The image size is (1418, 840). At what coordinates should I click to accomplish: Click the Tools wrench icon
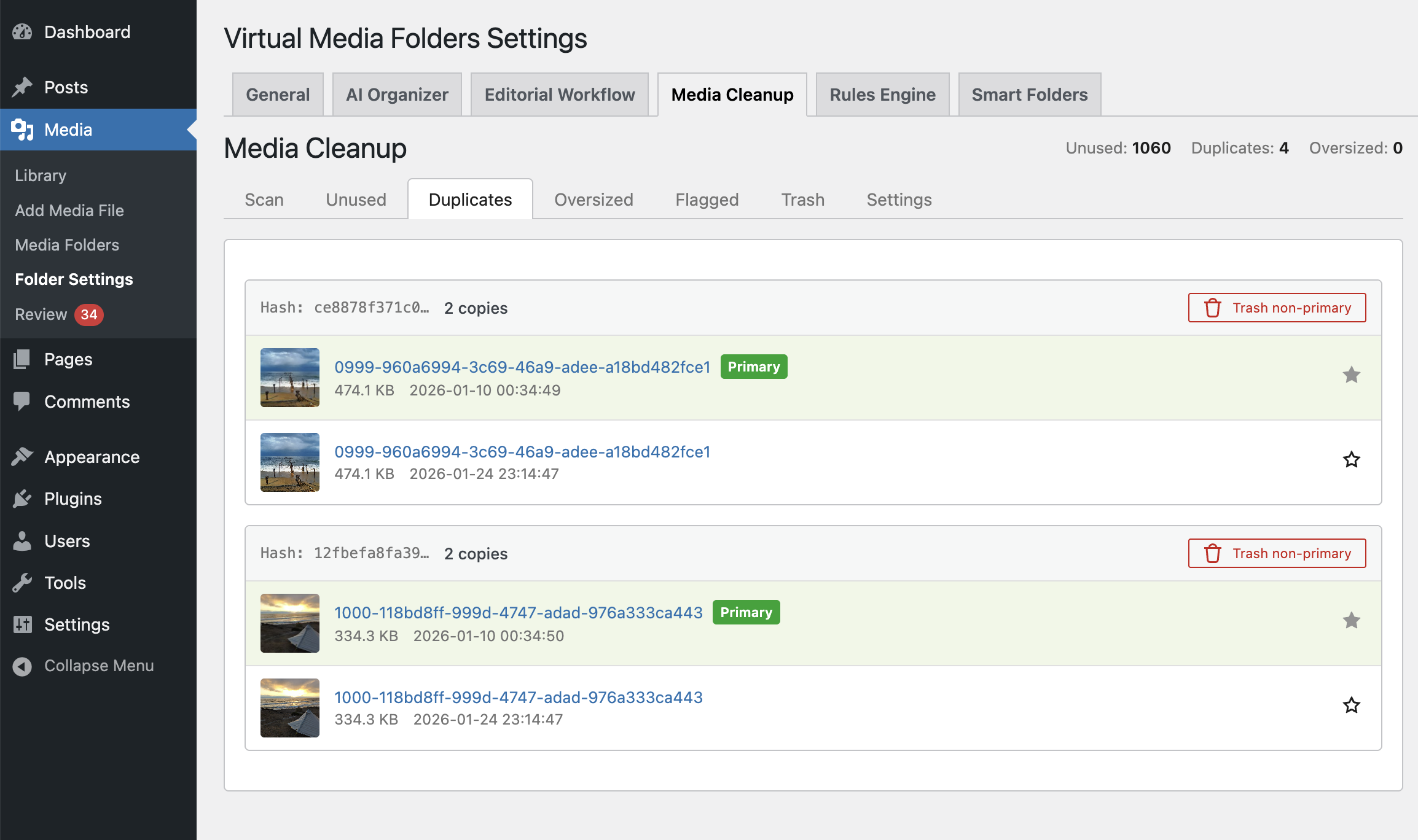pyautogui.click(x=22, y=583)
